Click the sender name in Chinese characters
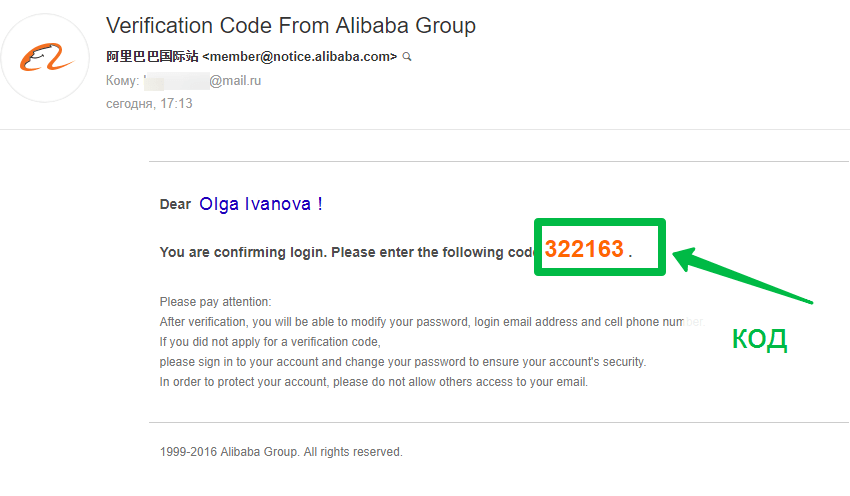Image resolution: width=850 pixels, height=496 pixels. tap(152, 57)
